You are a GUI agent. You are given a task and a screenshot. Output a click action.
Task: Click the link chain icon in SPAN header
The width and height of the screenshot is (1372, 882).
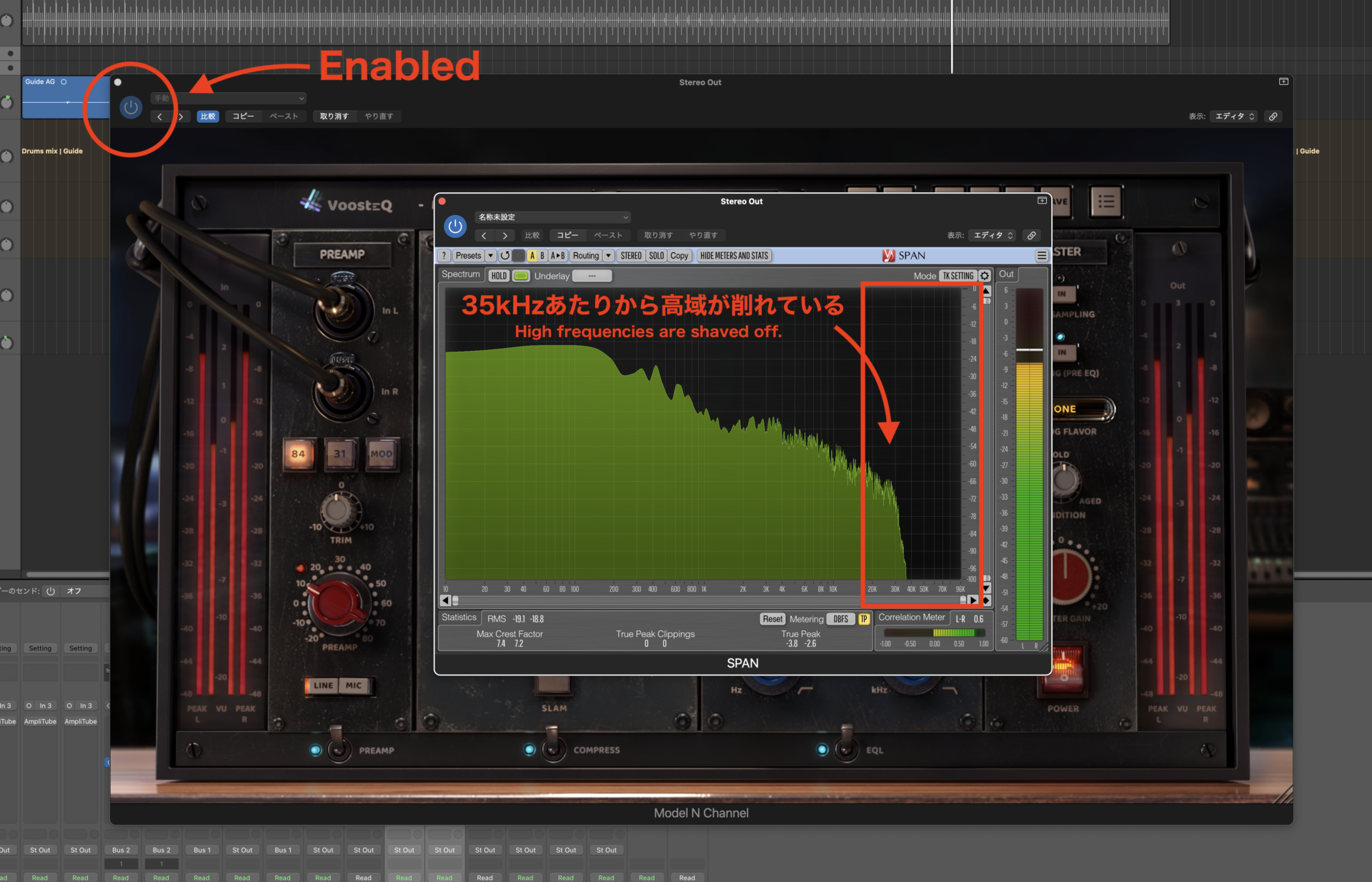click(x=1031, y=235)
